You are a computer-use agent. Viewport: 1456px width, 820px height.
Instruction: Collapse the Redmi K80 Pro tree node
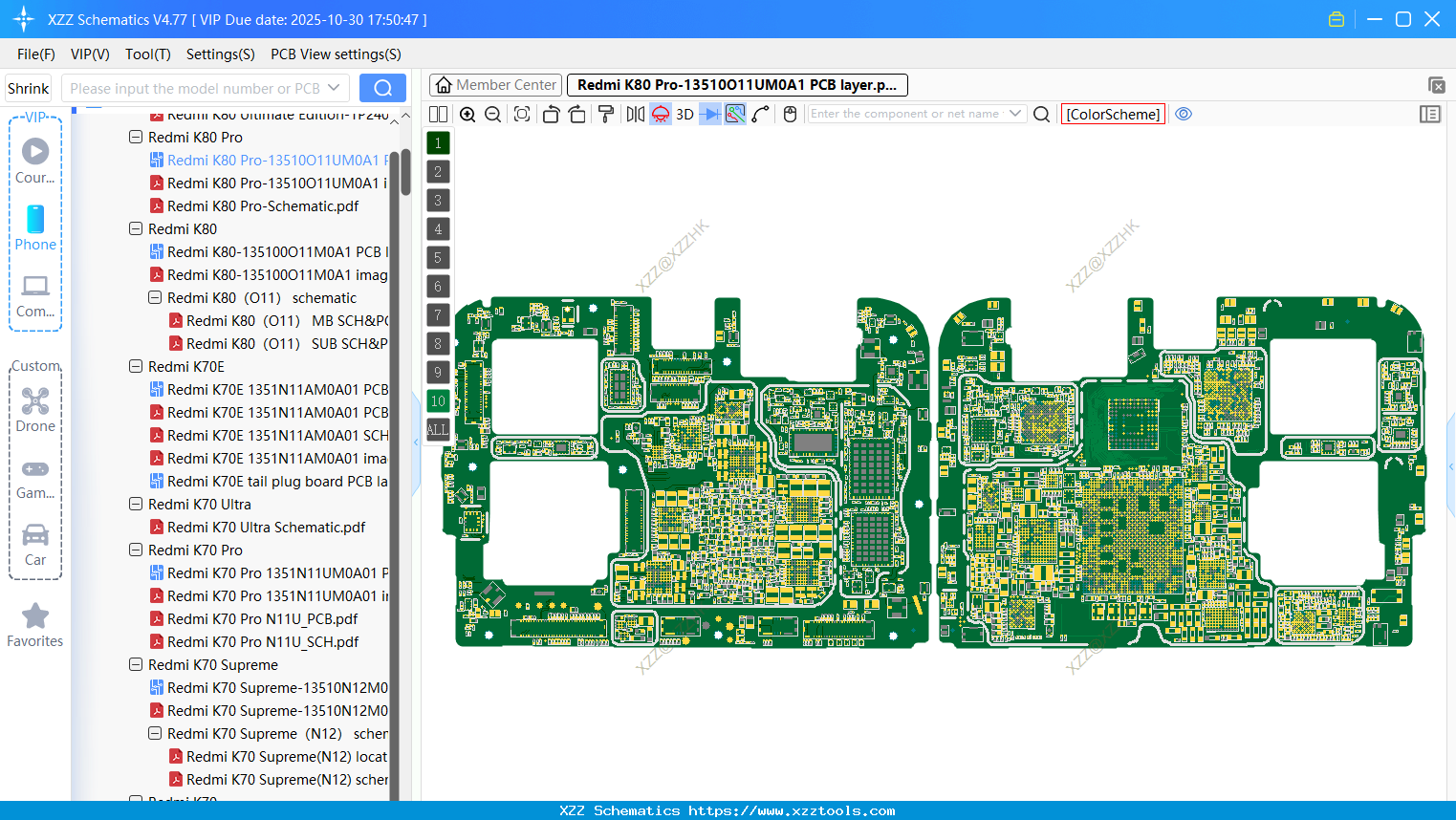(x=136, y=137)
